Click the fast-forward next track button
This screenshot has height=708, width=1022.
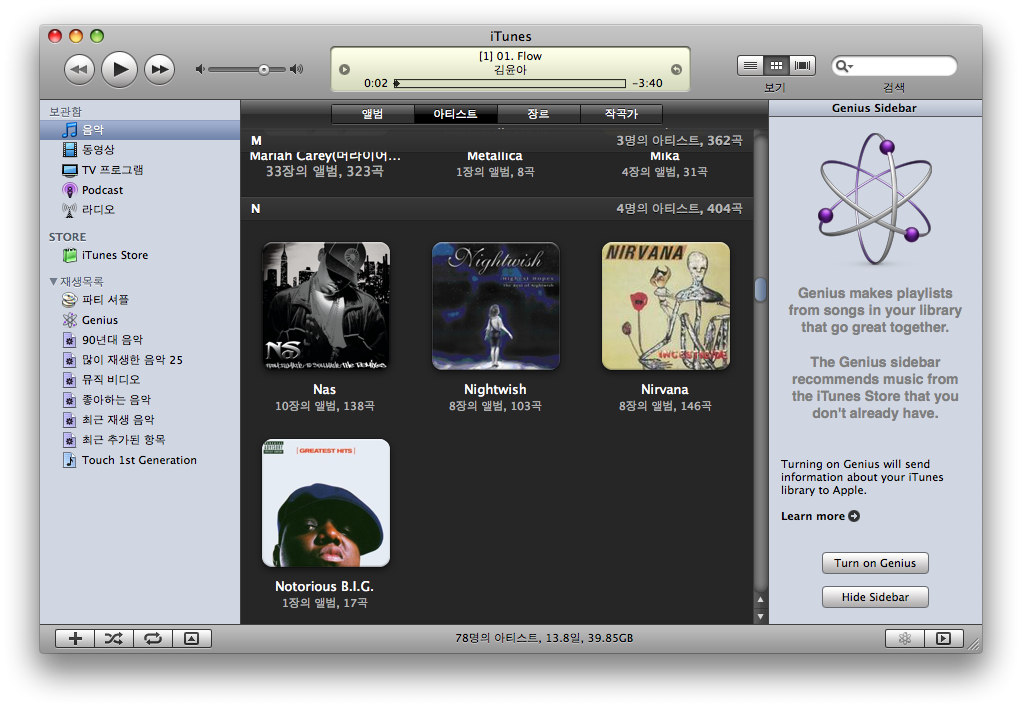coord(160,69)
